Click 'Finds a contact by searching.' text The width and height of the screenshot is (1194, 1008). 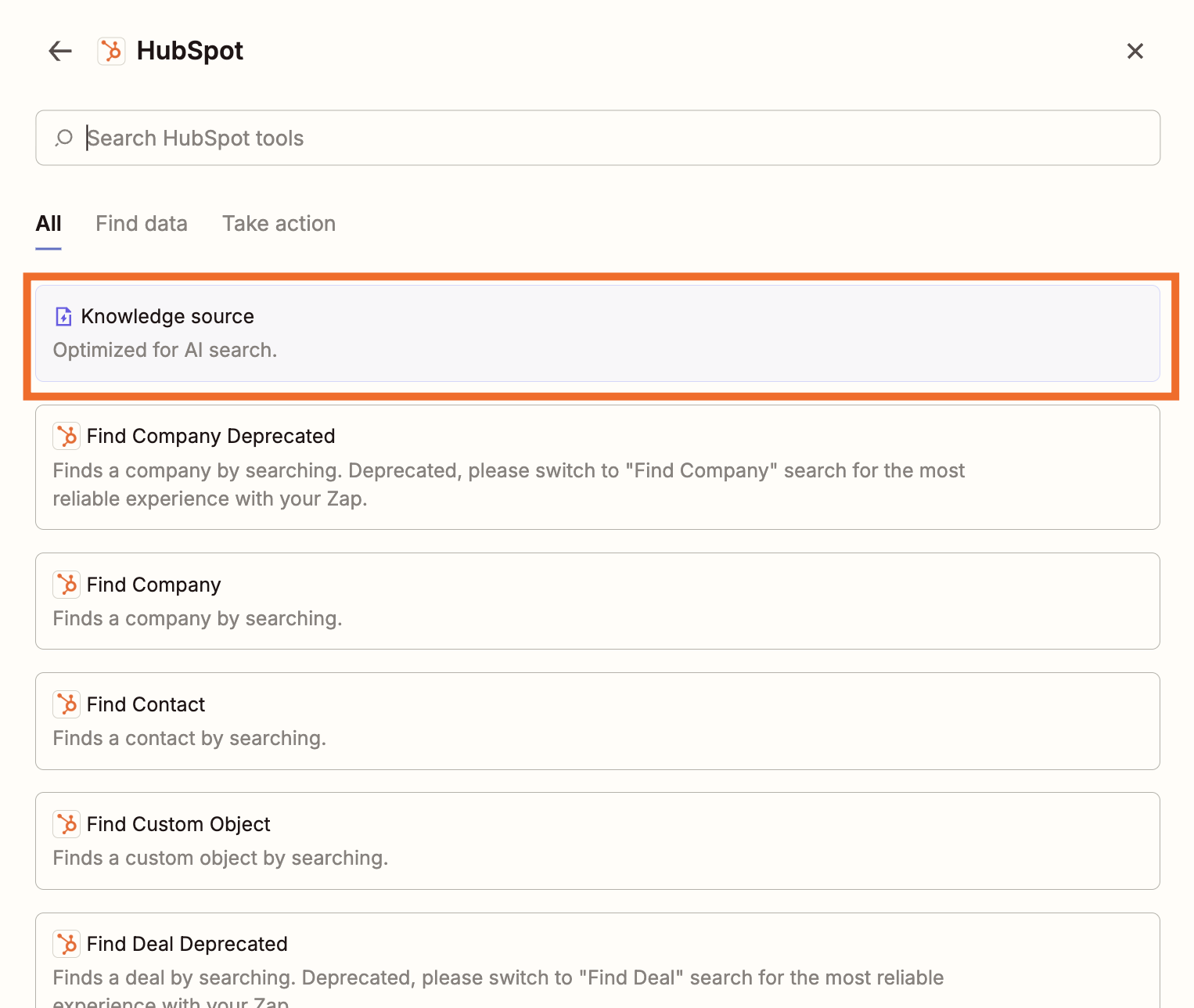[x=189, y=738]
